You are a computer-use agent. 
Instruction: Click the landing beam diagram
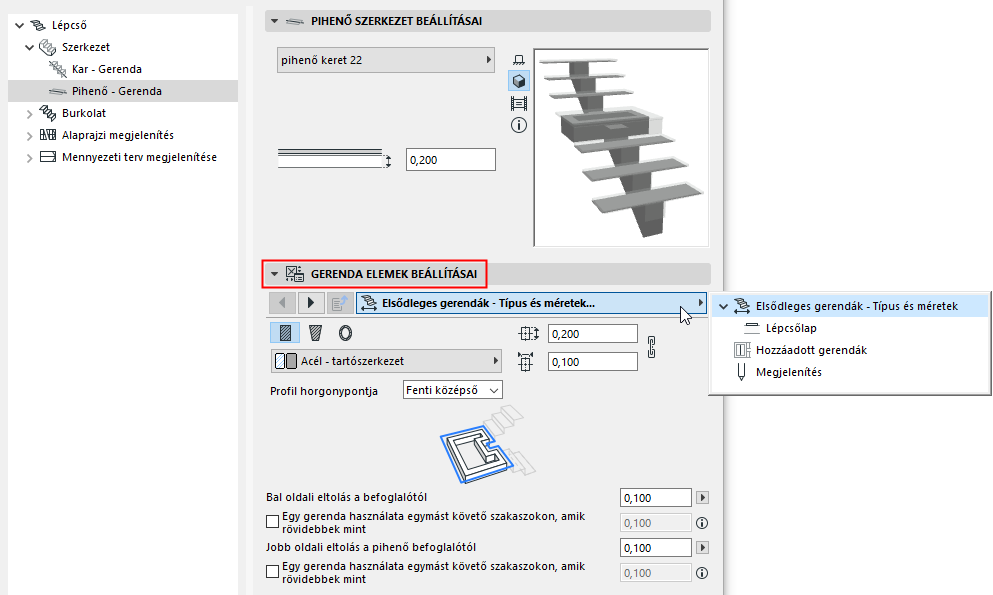(488, 444)
